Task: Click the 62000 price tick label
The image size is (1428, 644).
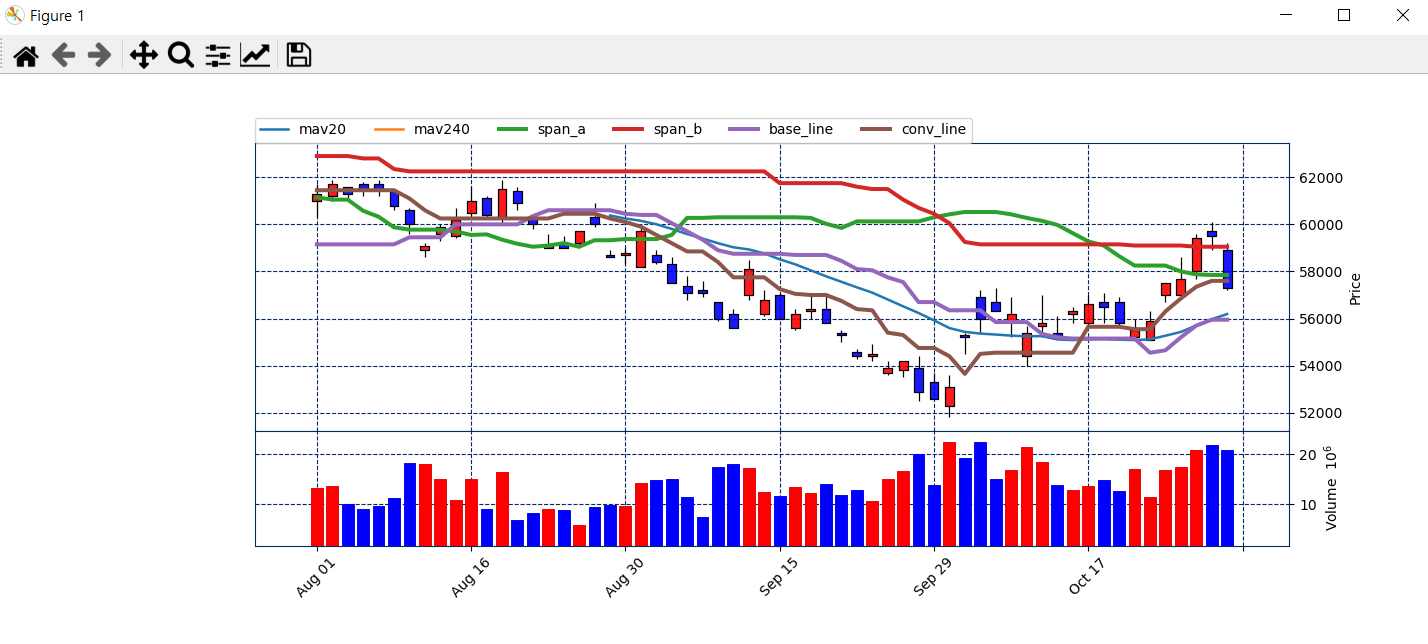Action: click(x=1321, y=178)
